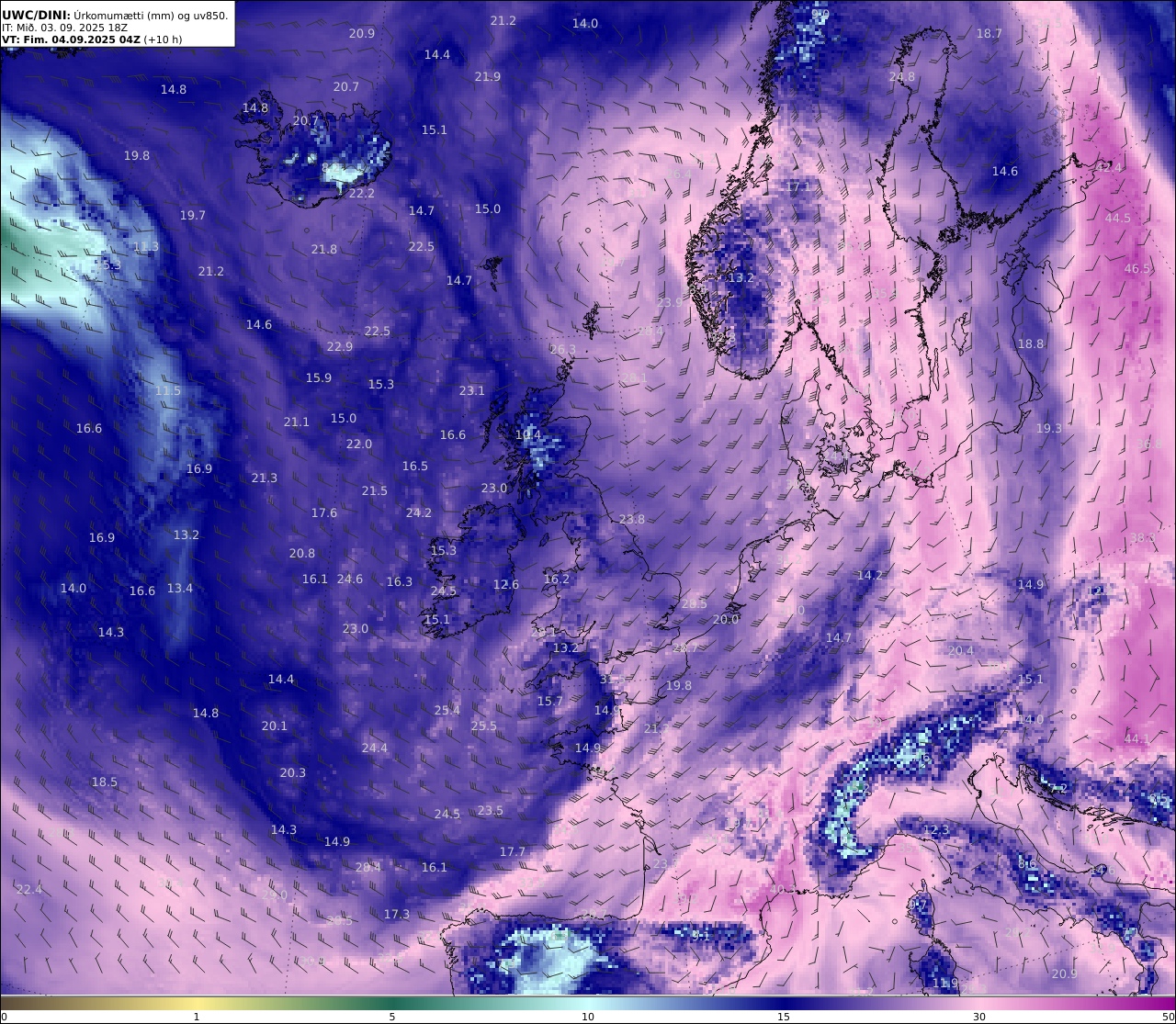Click the 12.6 value over Ireland

pyautogui.click(x=506, y=585)
